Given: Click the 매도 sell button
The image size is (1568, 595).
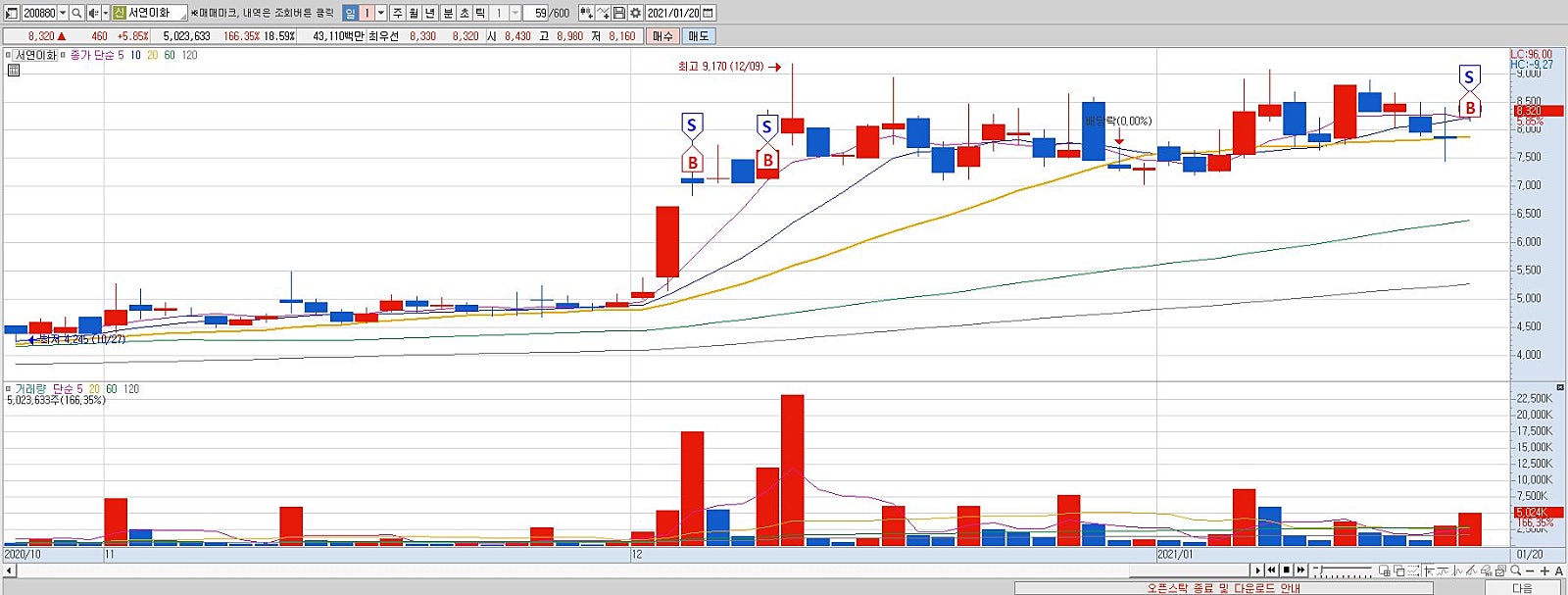Looking at the screenshot, I should 698,36.
